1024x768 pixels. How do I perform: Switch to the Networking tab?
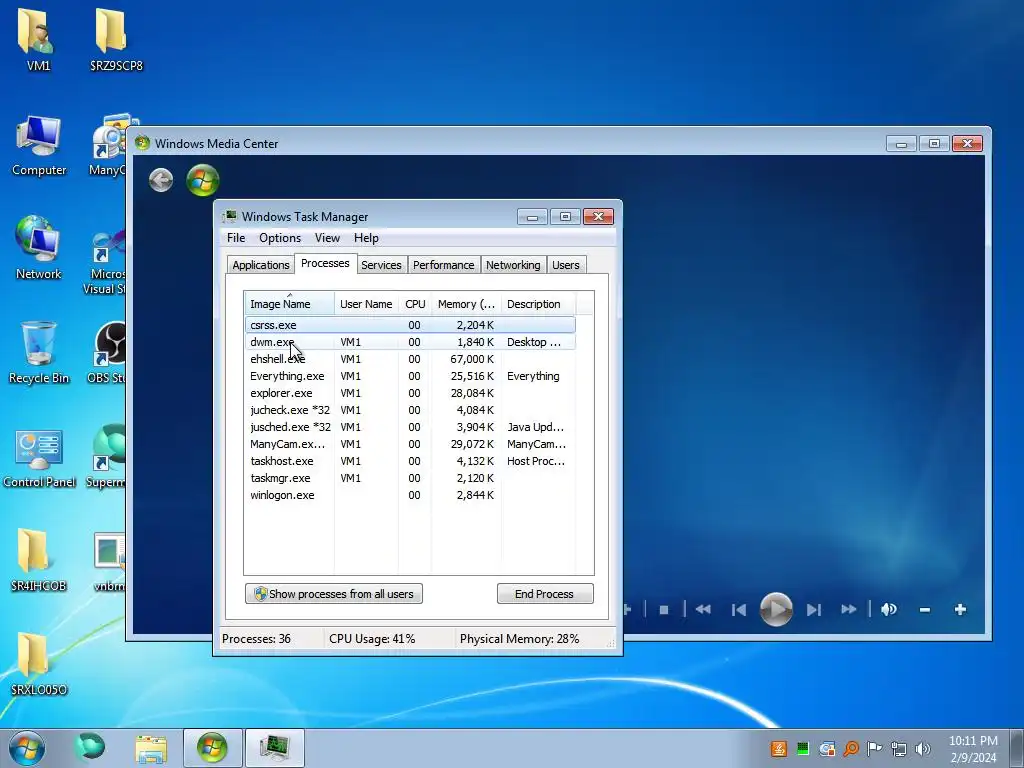click(x=513, y=264)
